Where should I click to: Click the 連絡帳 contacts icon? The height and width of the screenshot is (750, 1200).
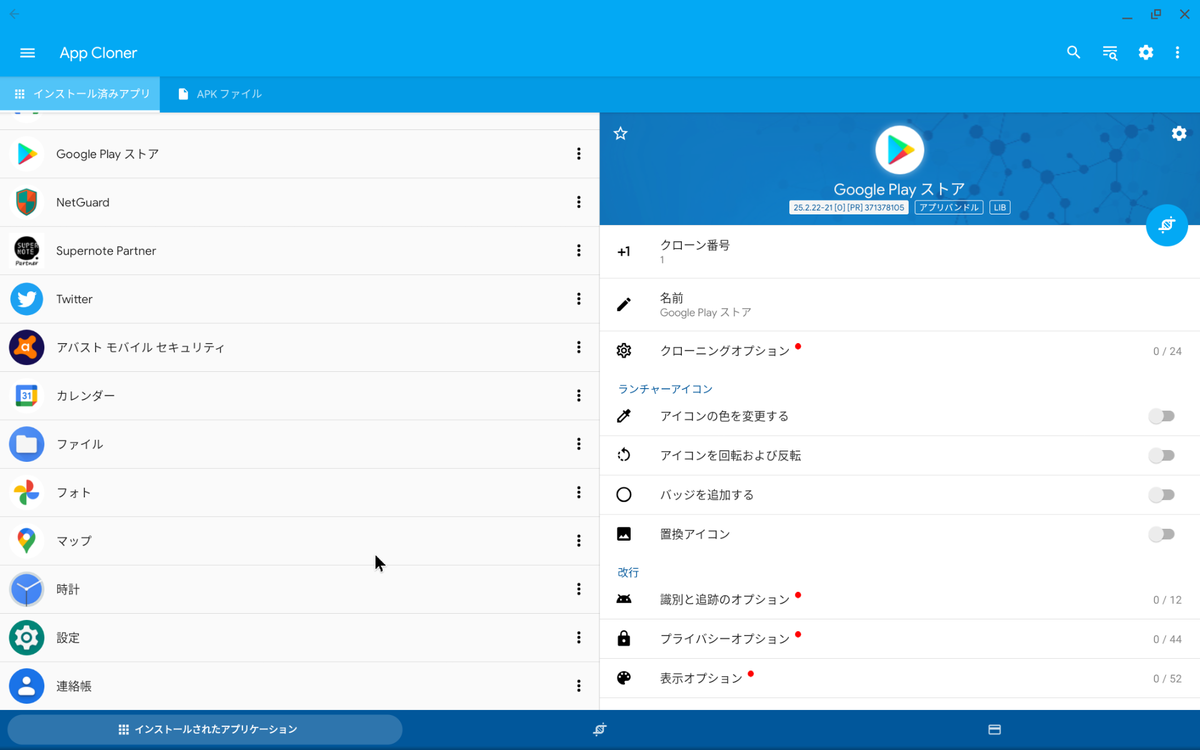coord(27,686)
